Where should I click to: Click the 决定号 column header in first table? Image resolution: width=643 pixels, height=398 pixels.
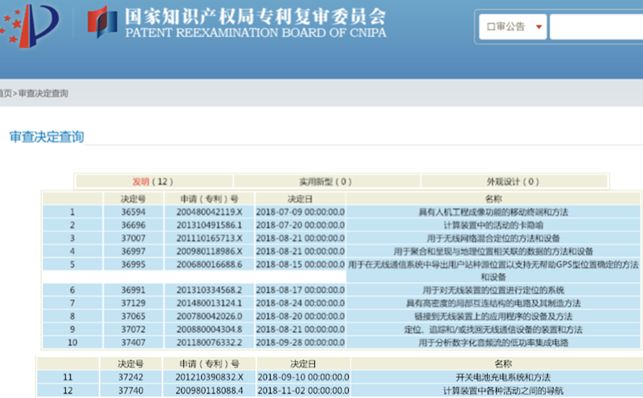click(x=133, y=199)
